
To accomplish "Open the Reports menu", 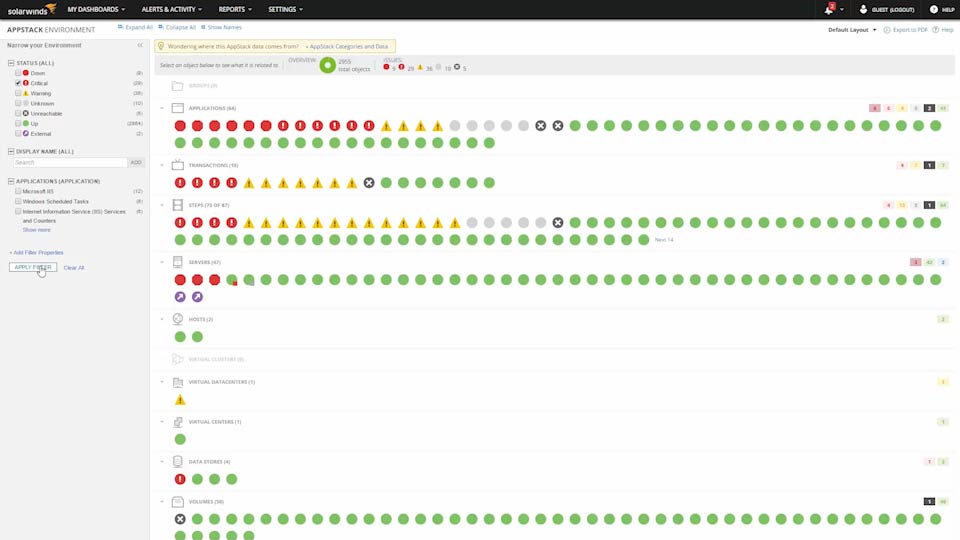I will [235, 9].
